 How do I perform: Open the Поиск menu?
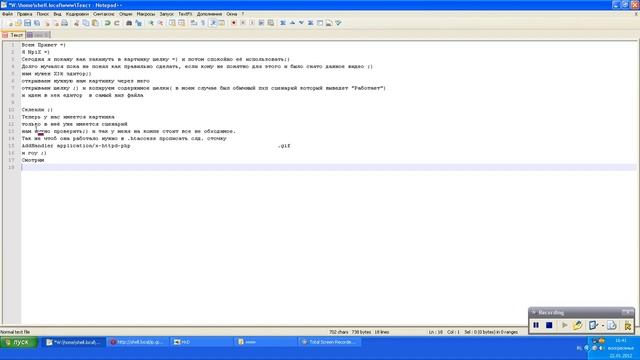coord(42,14)
